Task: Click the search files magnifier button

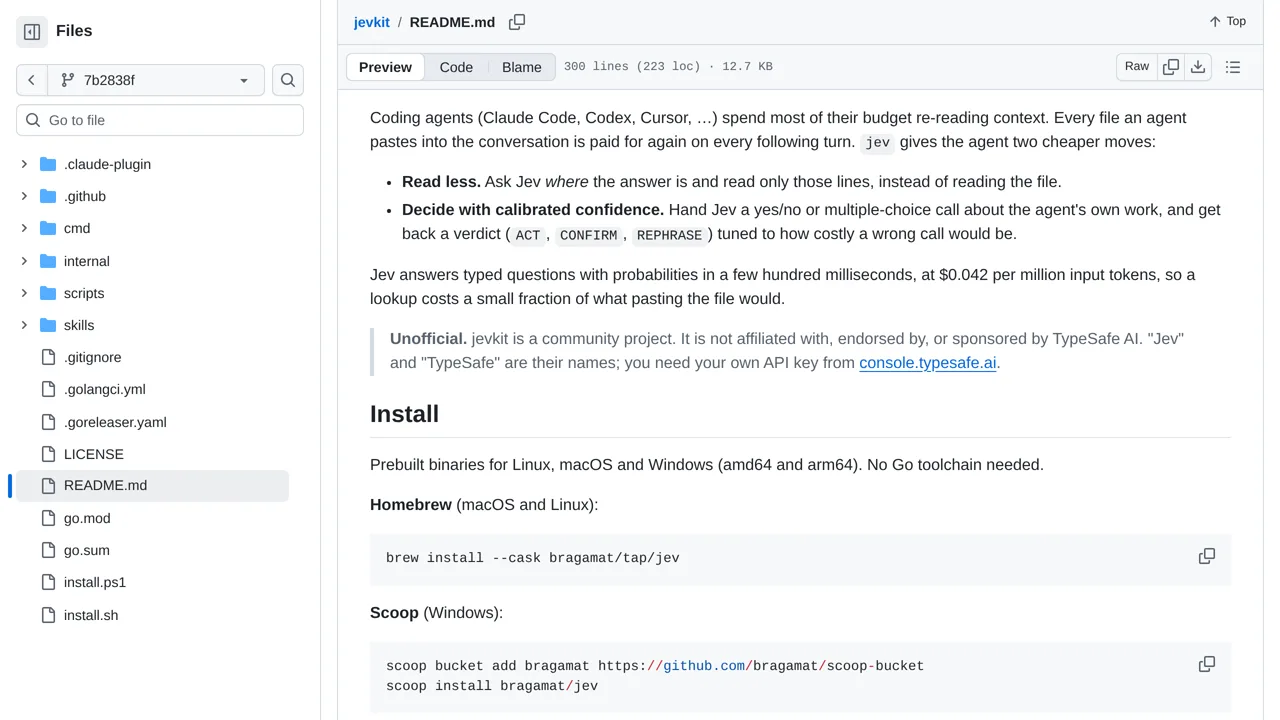Action: [x=288, y=80]
